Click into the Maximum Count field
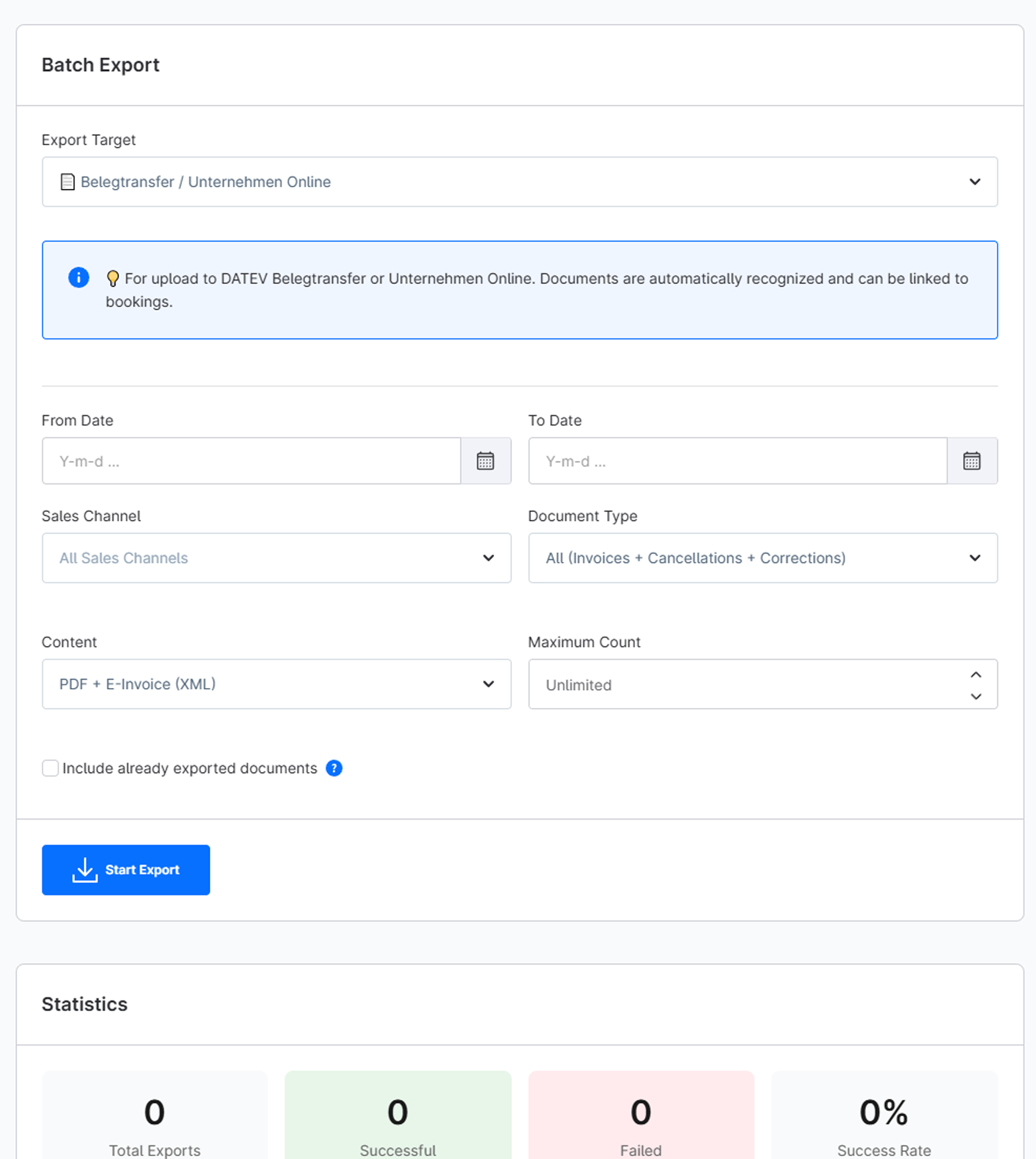 click(x=763, y=684)
